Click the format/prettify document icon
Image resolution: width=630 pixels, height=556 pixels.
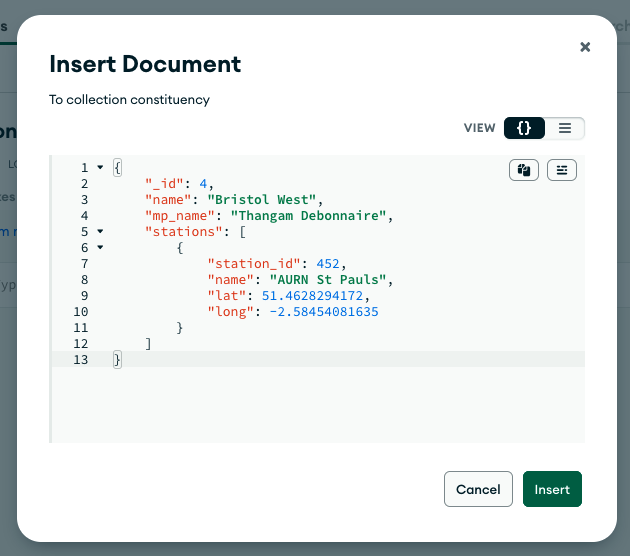562,170
